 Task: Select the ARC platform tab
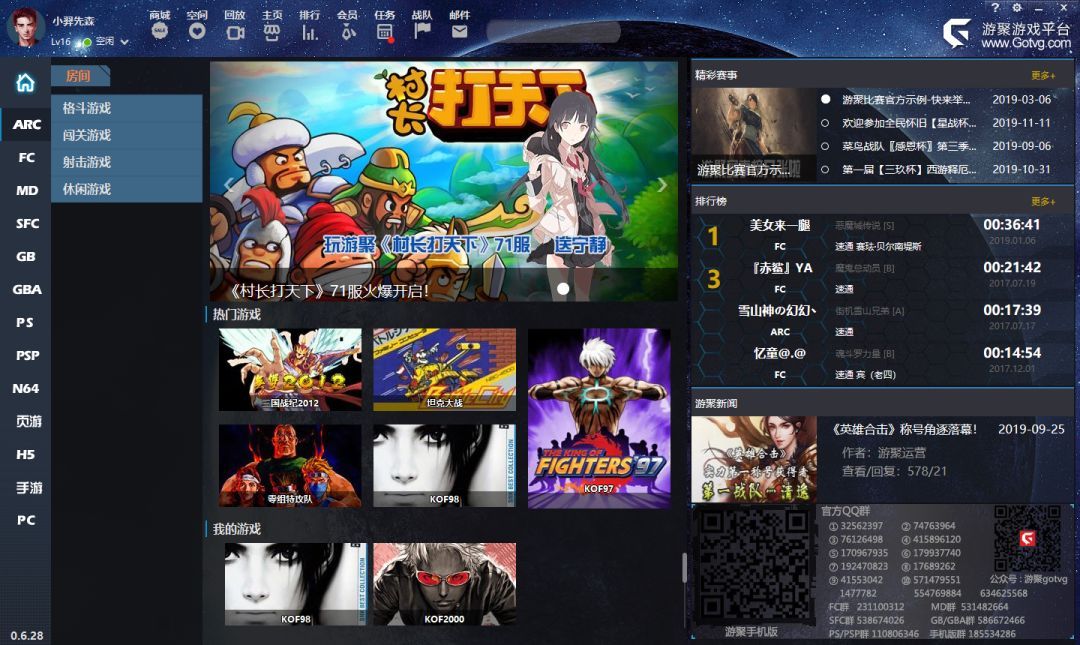[25, 124]
